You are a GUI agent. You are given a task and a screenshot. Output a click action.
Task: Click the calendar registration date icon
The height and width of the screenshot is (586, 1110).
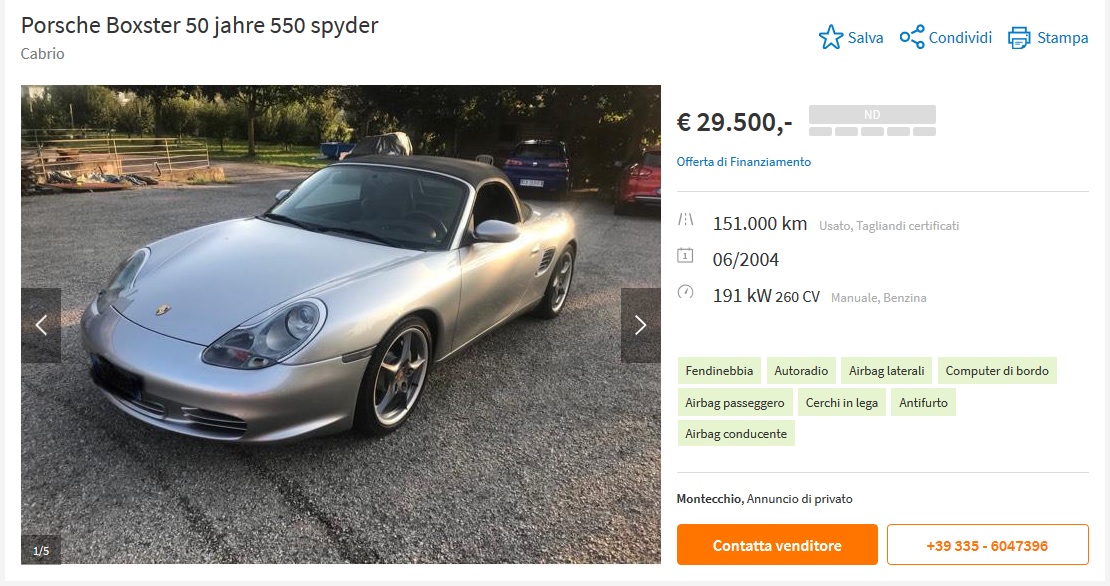[685, 255]
